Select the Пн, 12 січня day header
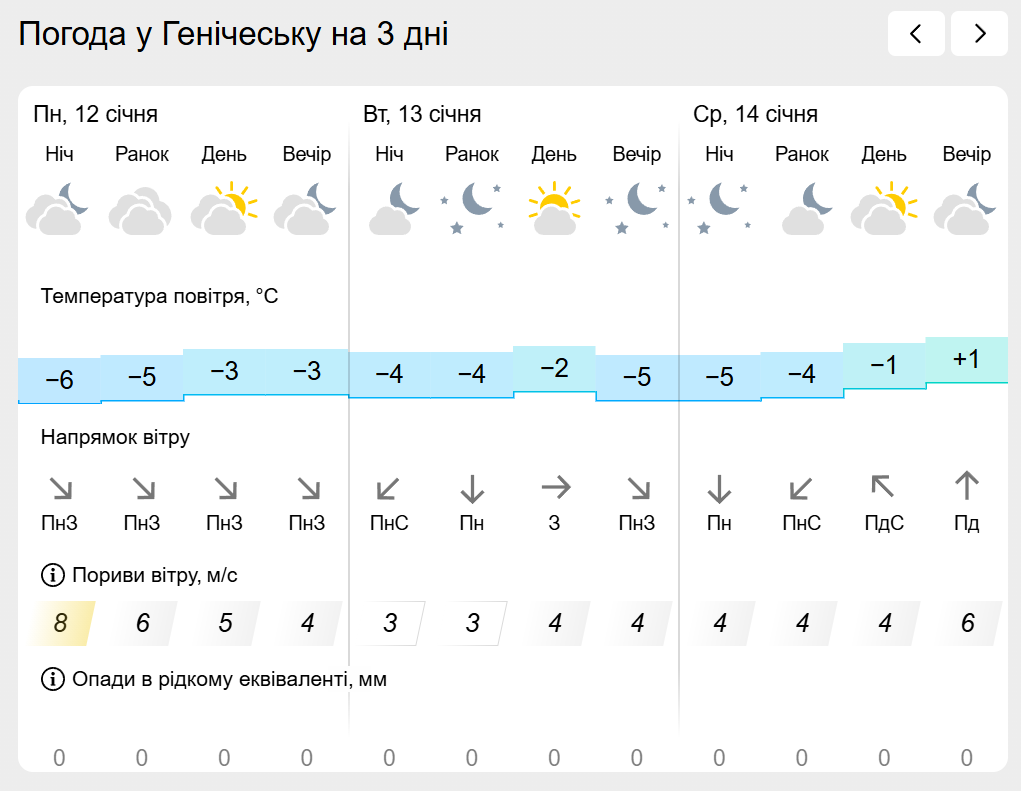Image resolution: width=1021 pixels, height=791 pixels. tap(95, 114)
